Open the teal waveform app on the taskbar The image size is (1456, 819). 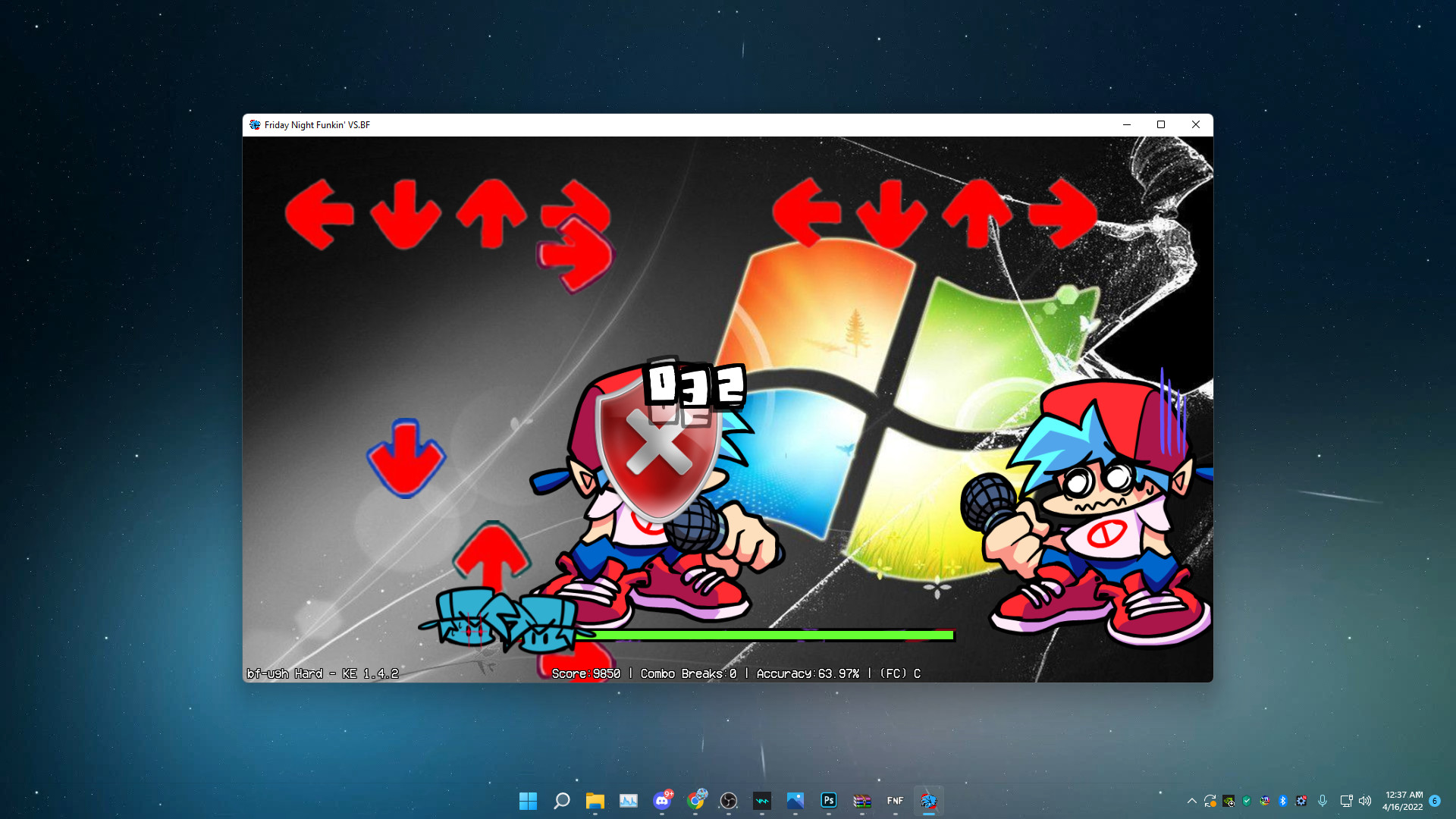(762, 801)
